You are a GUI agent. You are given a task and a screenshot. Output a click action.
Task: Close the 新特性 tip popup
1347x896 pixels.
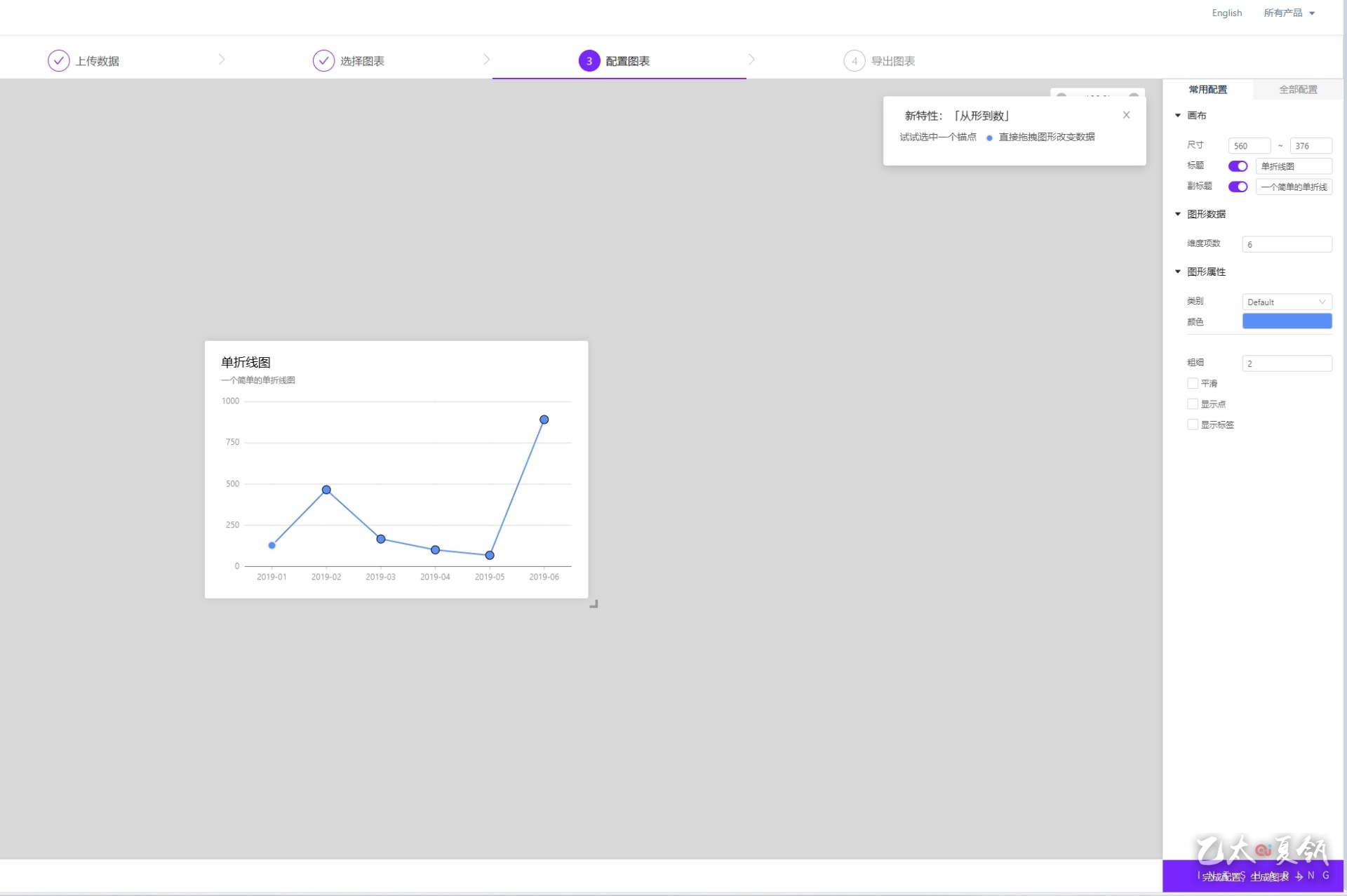tap(1126, 115)
